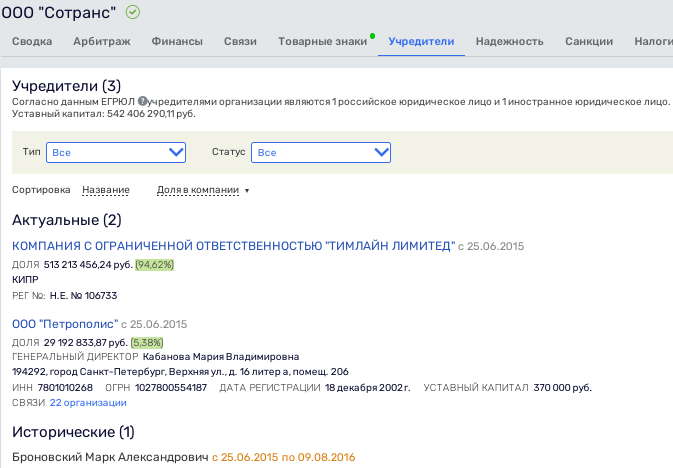Click the green dot indicator on Товарные знаки
The image size is (673, 468).
[372, 36]
